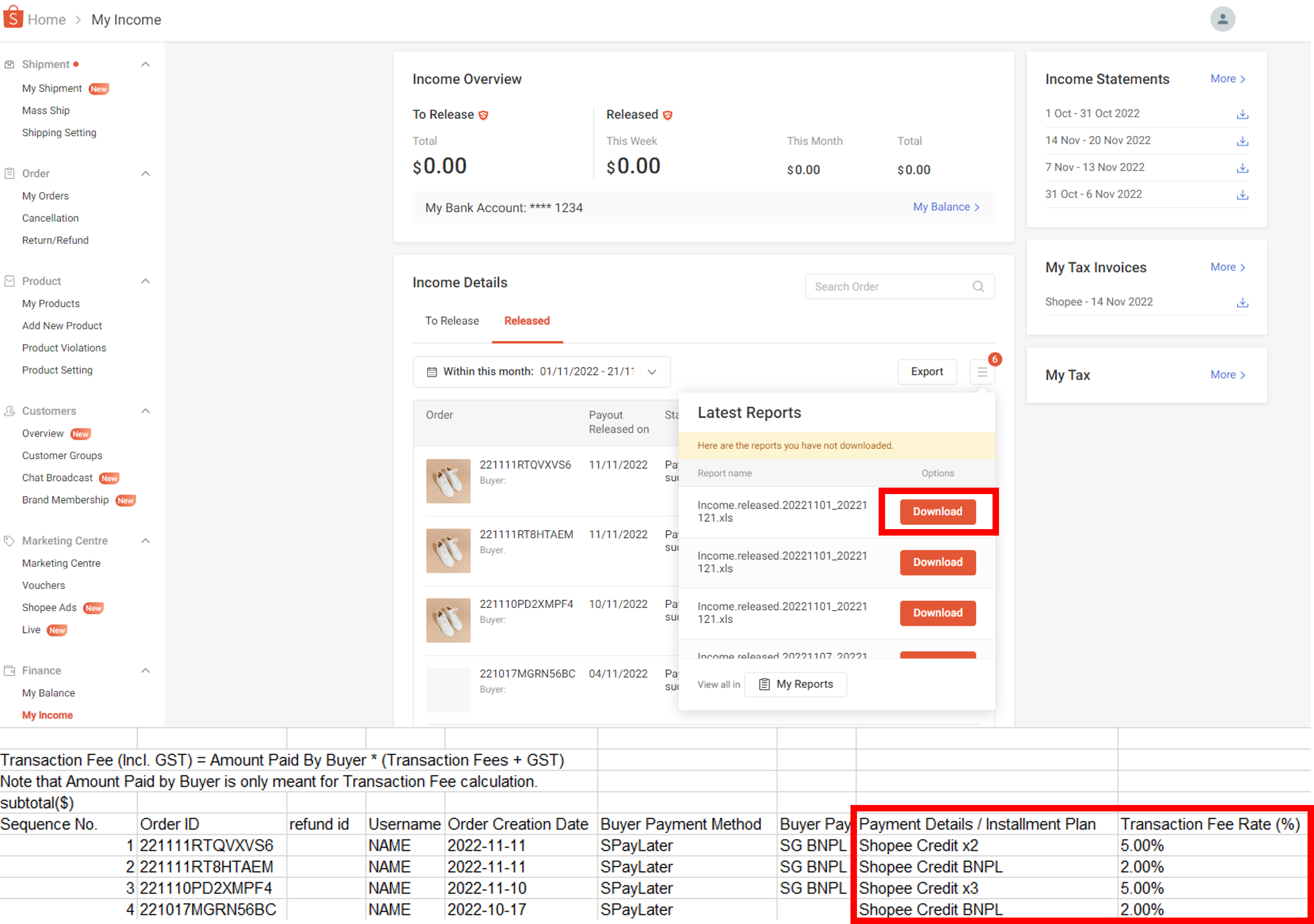The image size is (1314, 924).
Task: Download the 1 Oct - 31 Oct 2022 statement
Action: pos(1242,113)
